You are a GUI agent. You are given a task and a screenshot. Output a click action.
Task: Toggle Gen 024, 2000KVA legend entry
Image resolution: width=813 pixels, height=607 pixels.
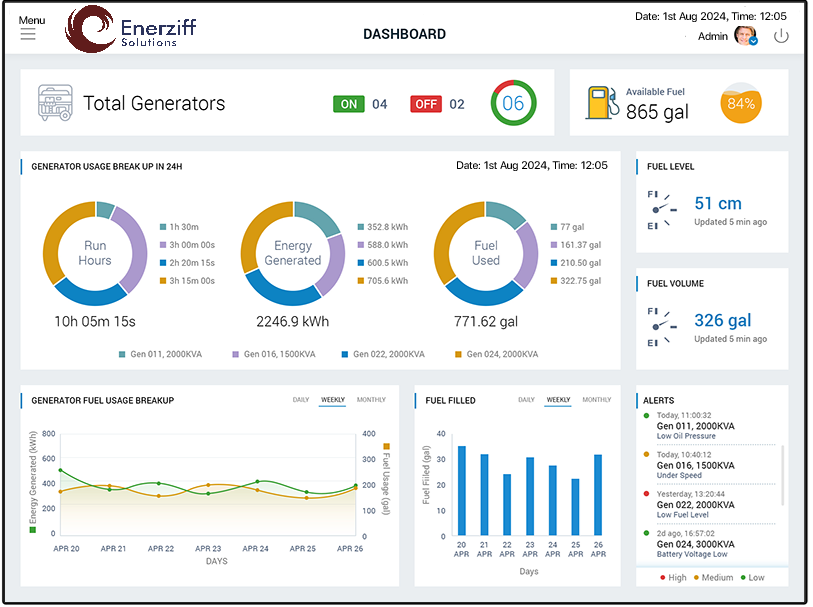pos(496,354)
